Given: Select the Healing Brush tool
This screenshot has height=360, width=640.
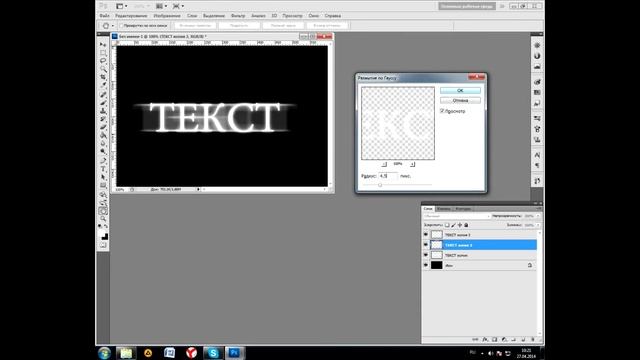Looking at the screenshot, I should 103,94.
